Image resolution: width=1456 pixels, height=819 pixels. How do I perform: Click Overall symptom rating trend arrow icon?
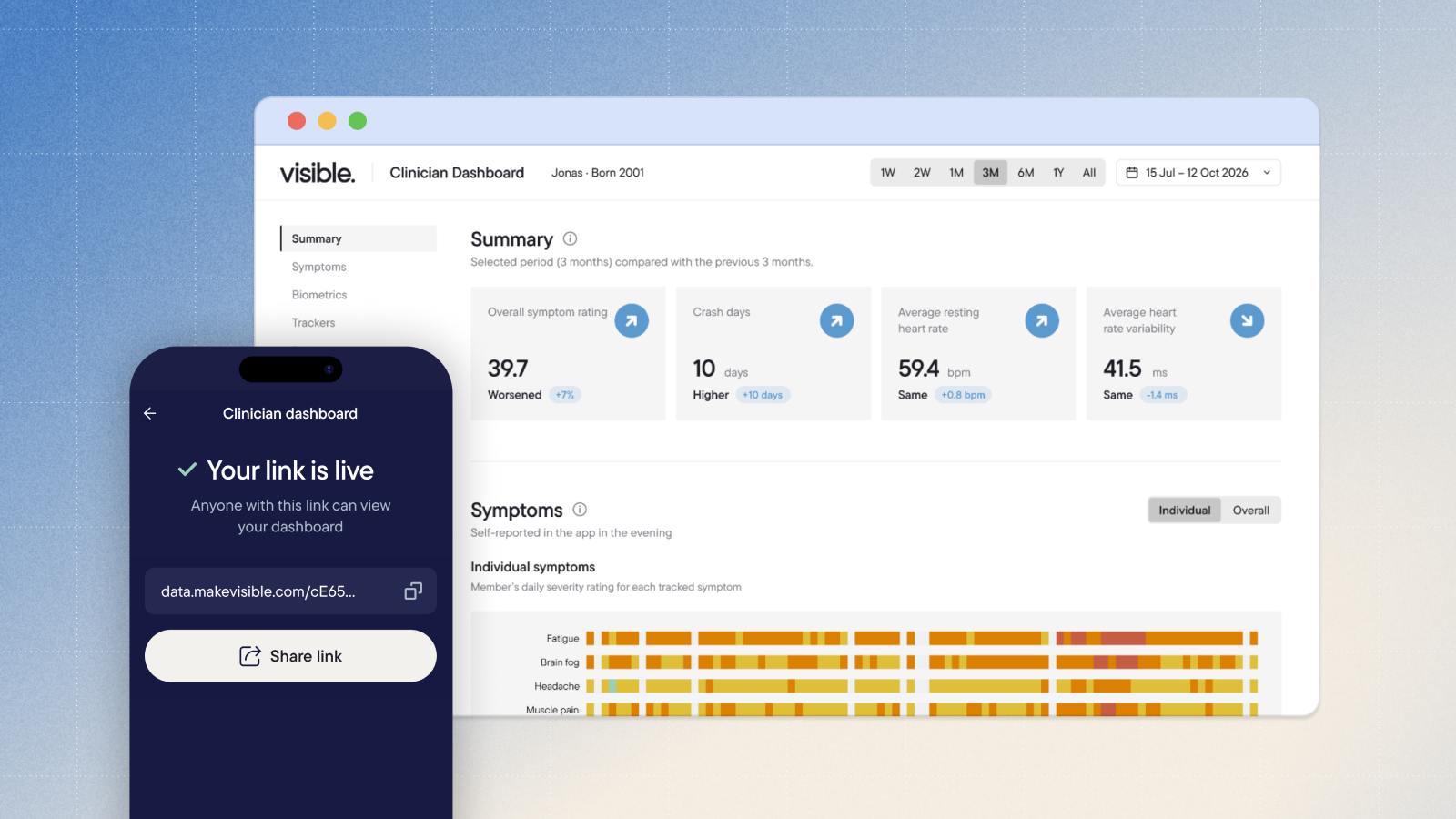[632, 320]
